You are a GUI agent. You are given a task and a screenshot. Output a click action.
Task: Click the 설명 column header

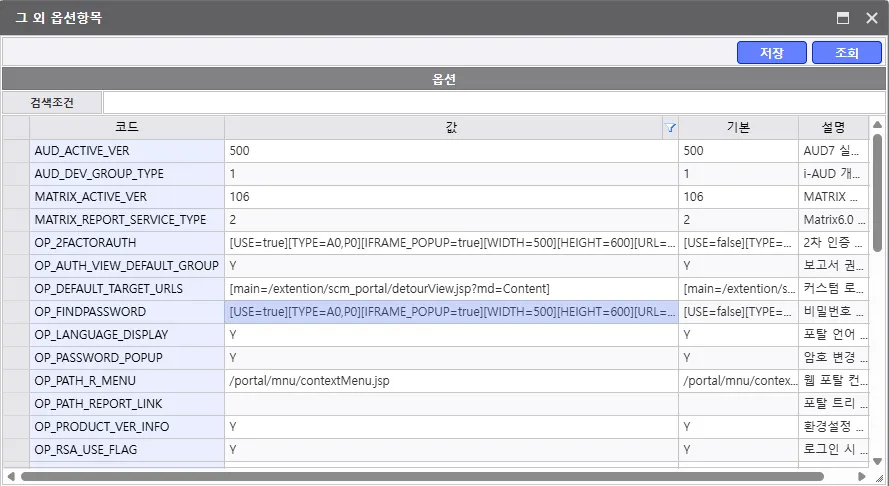833,128
